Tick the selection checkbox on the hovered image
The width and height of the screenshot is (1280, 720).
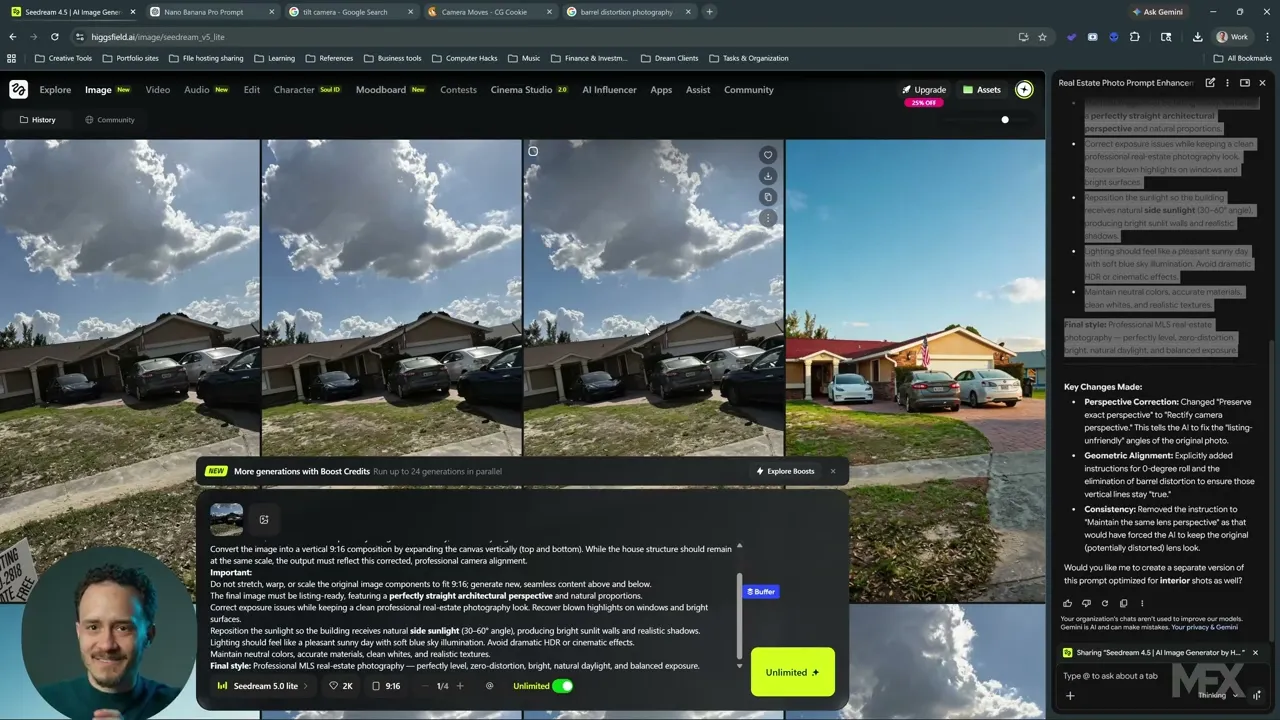pos(533,152)
